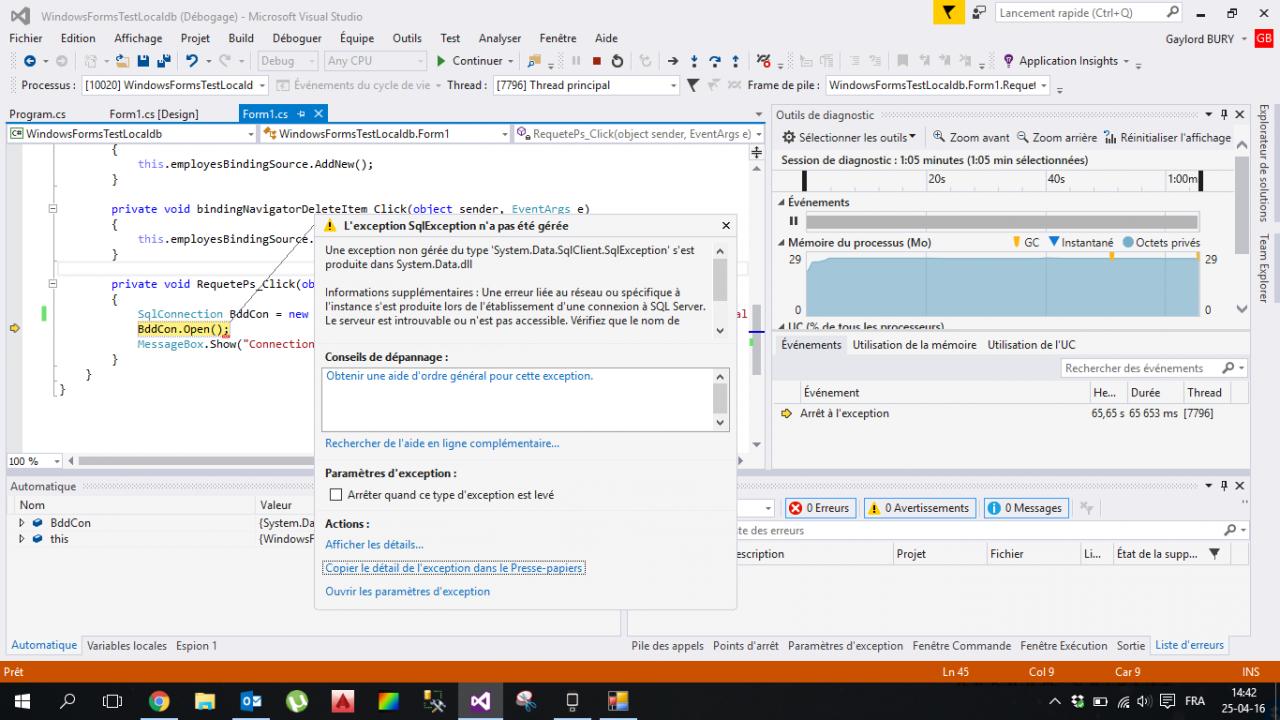Click the Rechercher des événements search field

tap(1154, 368)
